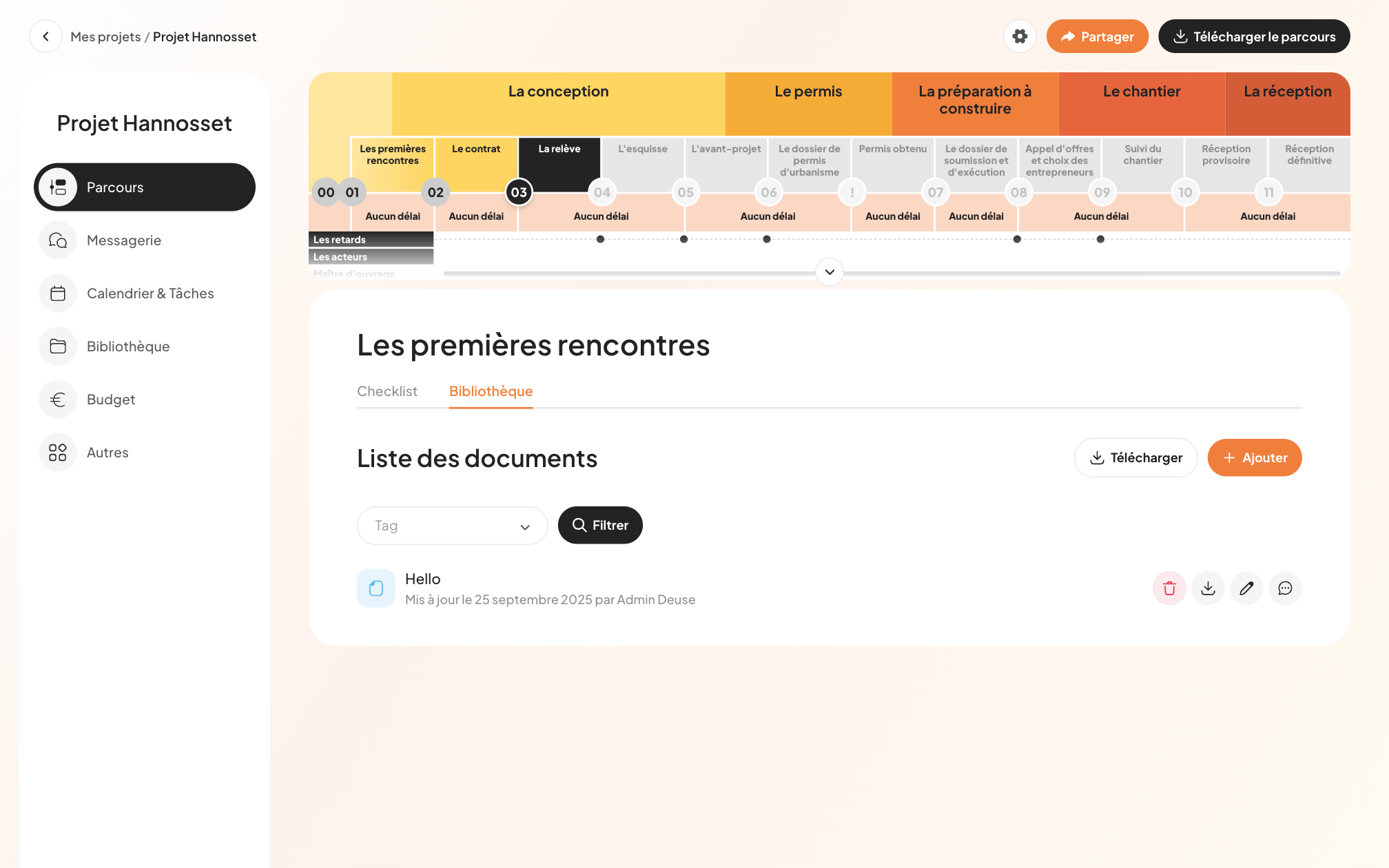Open the Autres section
The width and height of the screenshot is (1389, 868).
[x=107, y=452]
